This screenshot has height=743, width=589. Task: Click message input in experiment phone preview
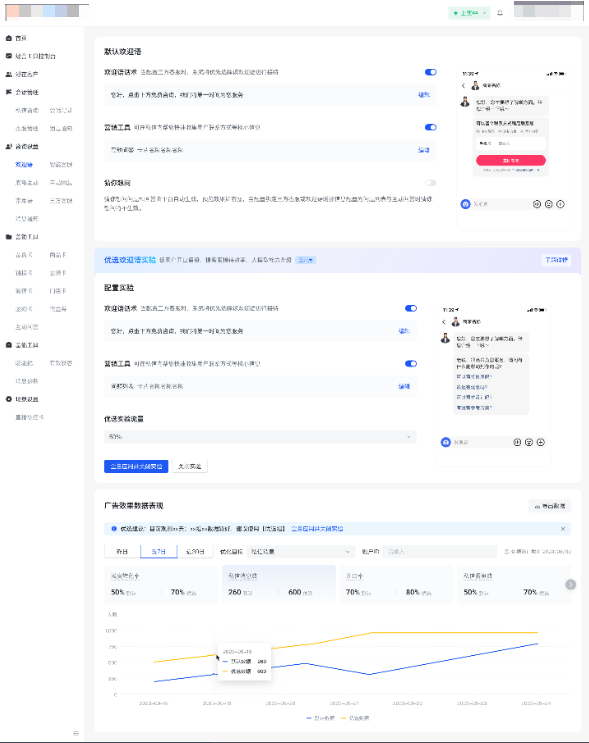[481, 442]
